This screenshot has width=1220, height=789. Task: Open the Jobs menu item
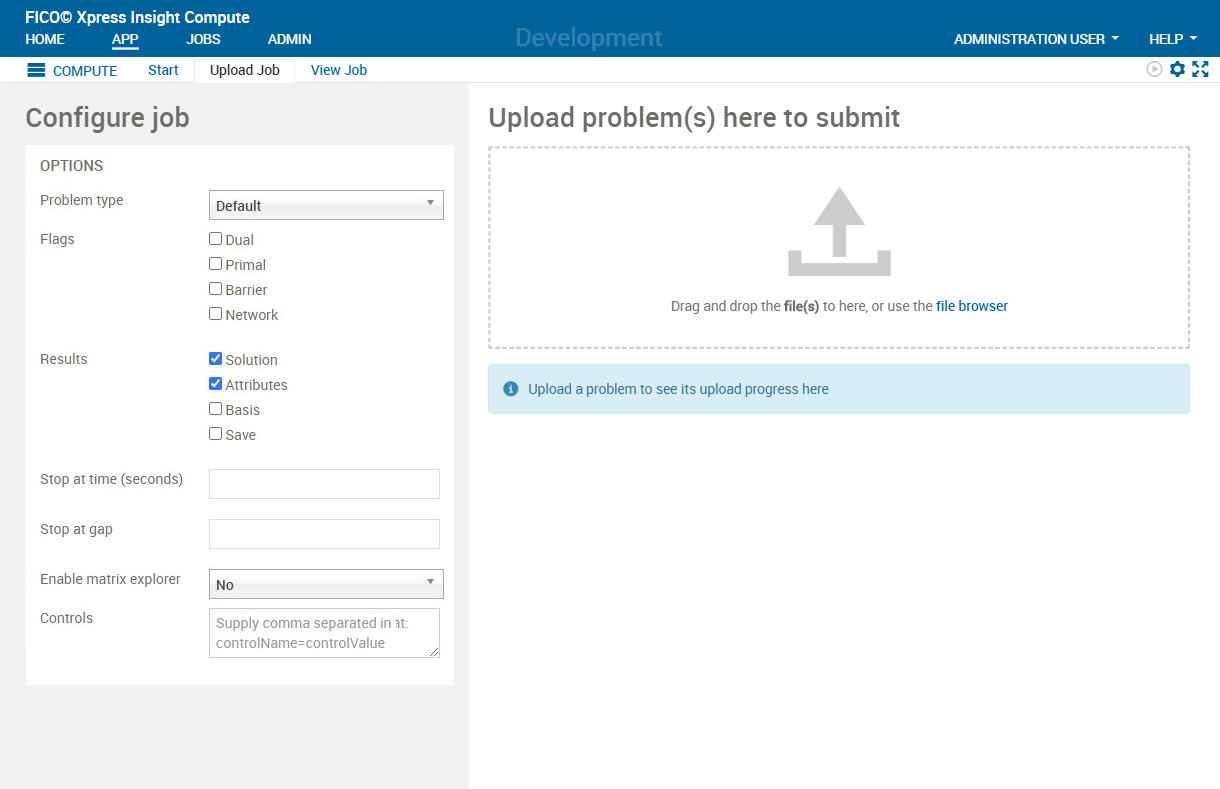[x=203, y=39]
